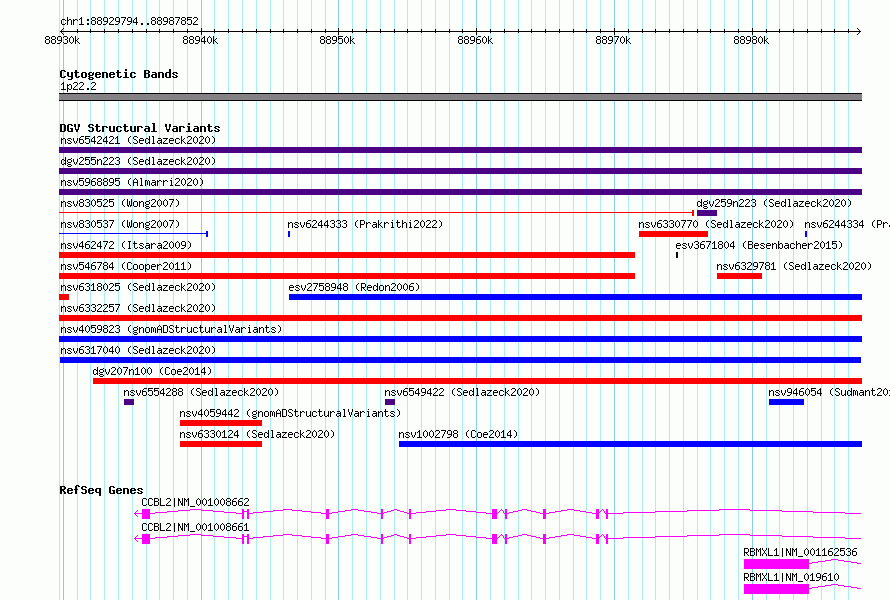This screenshot has height=600, width=890.
Task: Select the red nsv6330770 variant bar
Action: click(673, 234)
